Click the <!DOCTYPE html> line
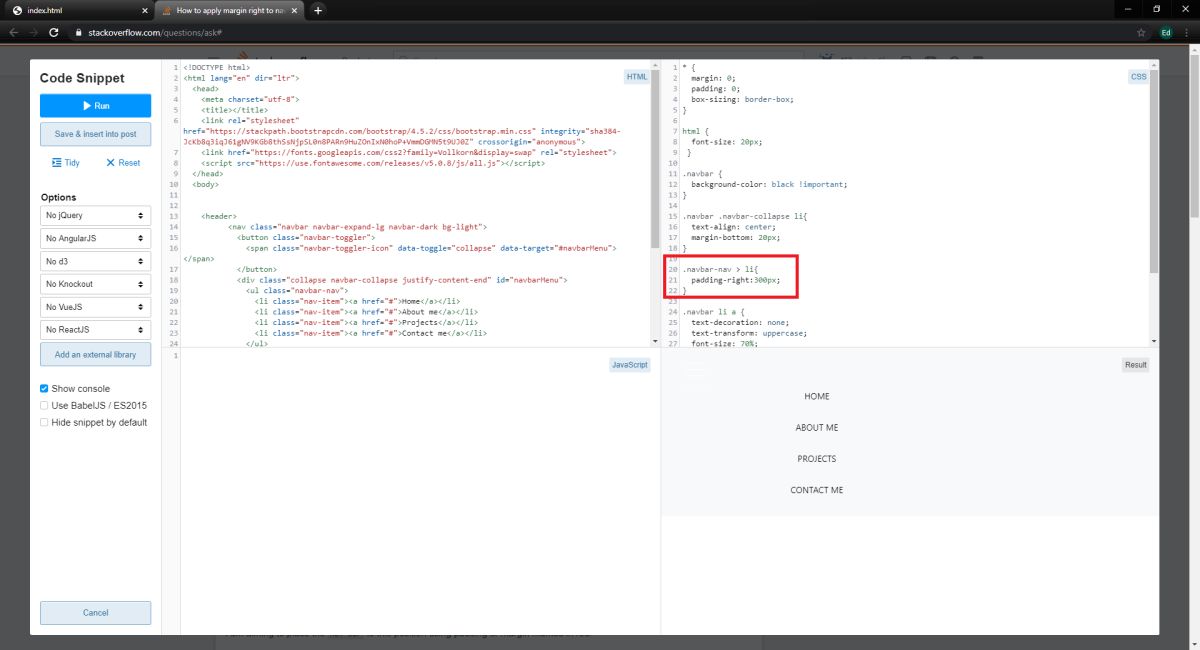 click(217, 67)
